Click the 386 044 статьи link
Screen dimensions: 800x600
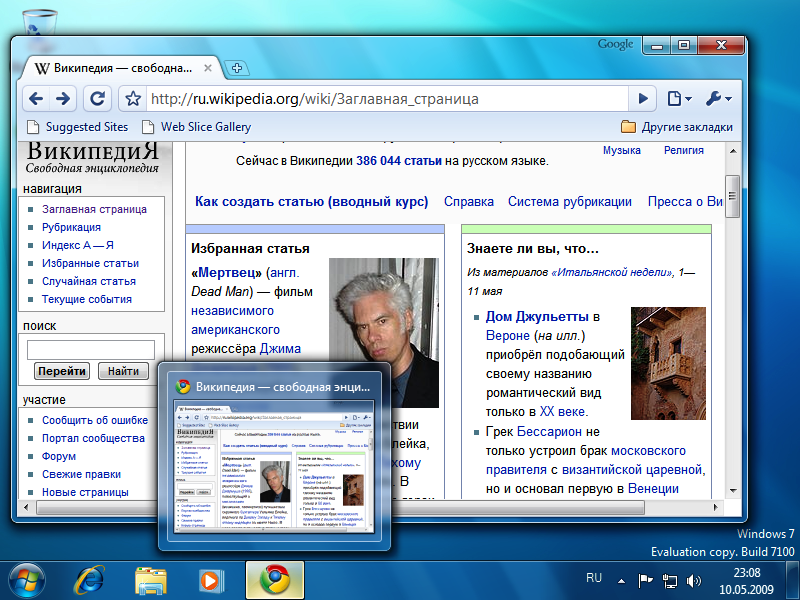398,161
